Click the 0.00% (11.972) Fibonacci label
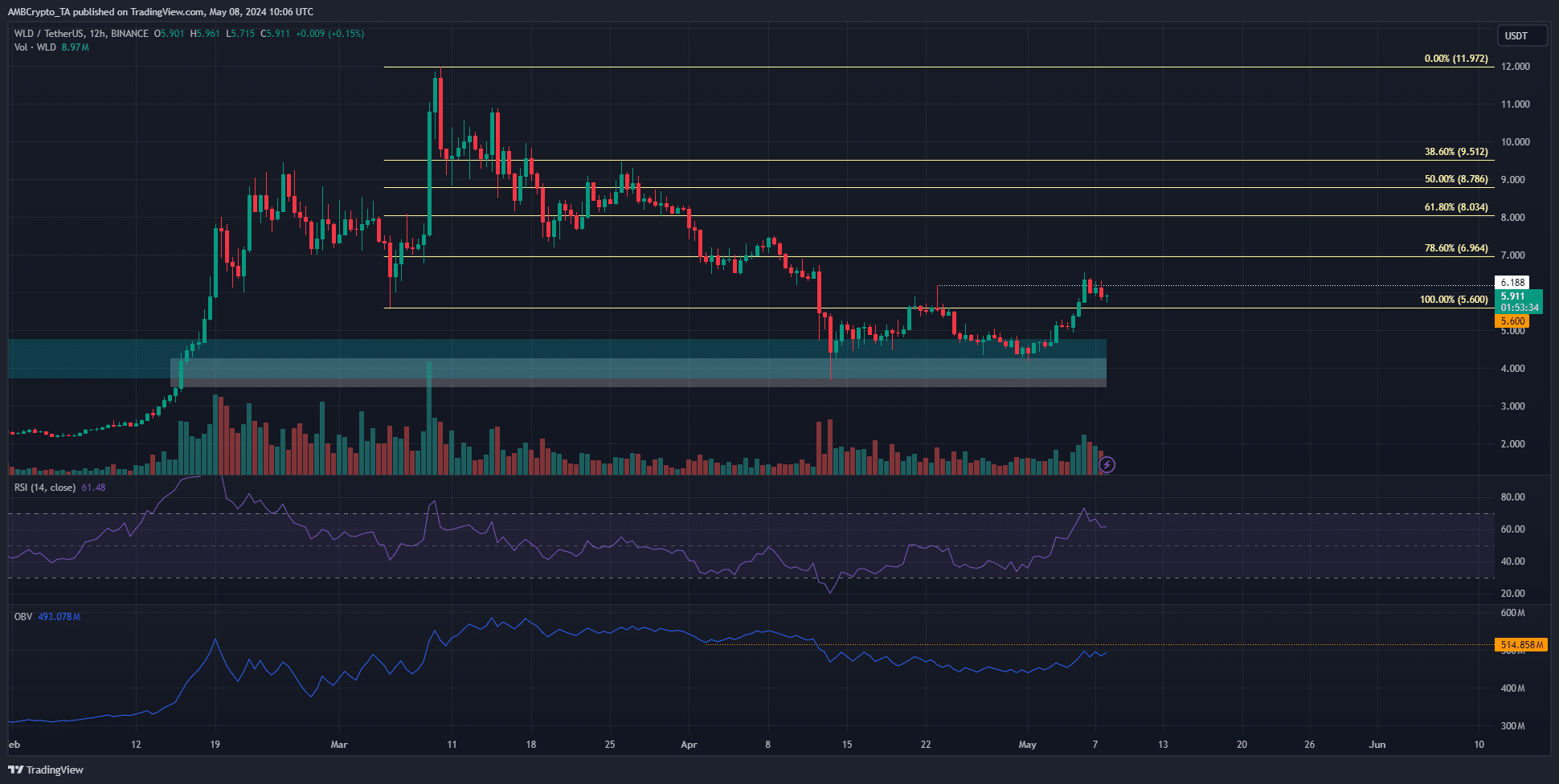 coord(1456,59)
